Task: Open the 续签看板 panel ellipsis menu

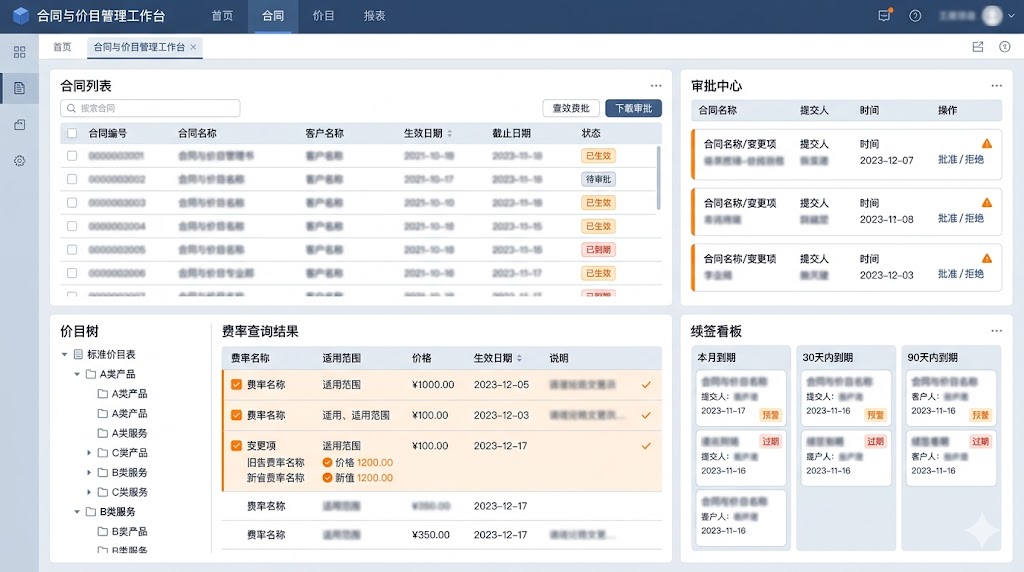Action: pyautogui.click(x=996, y=331)
